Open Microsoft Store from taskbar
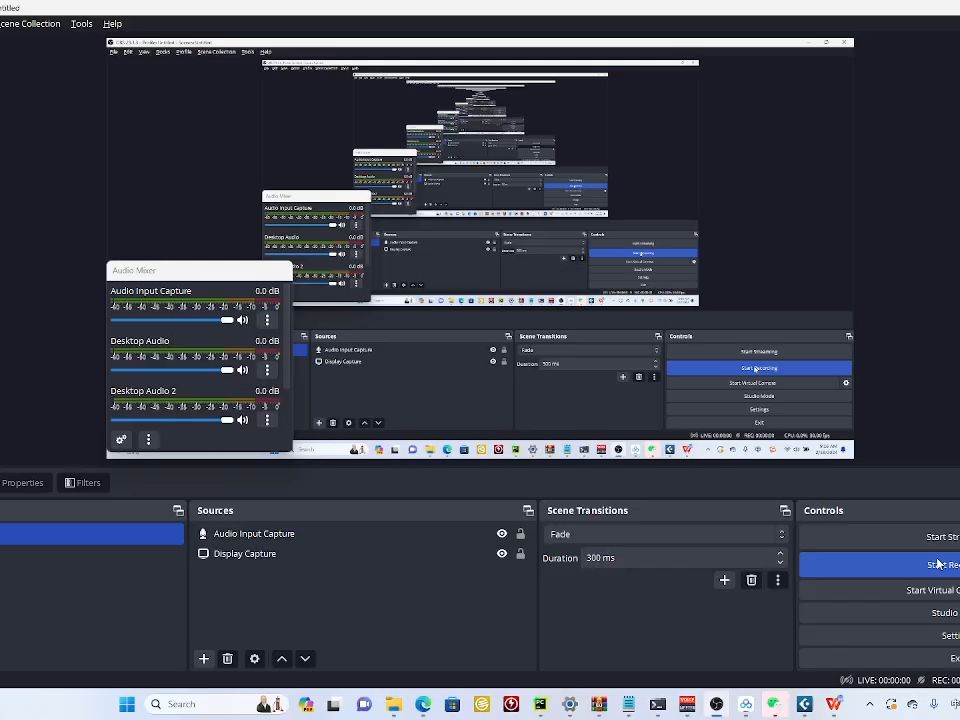960x720 pixels. pos(452,704)
